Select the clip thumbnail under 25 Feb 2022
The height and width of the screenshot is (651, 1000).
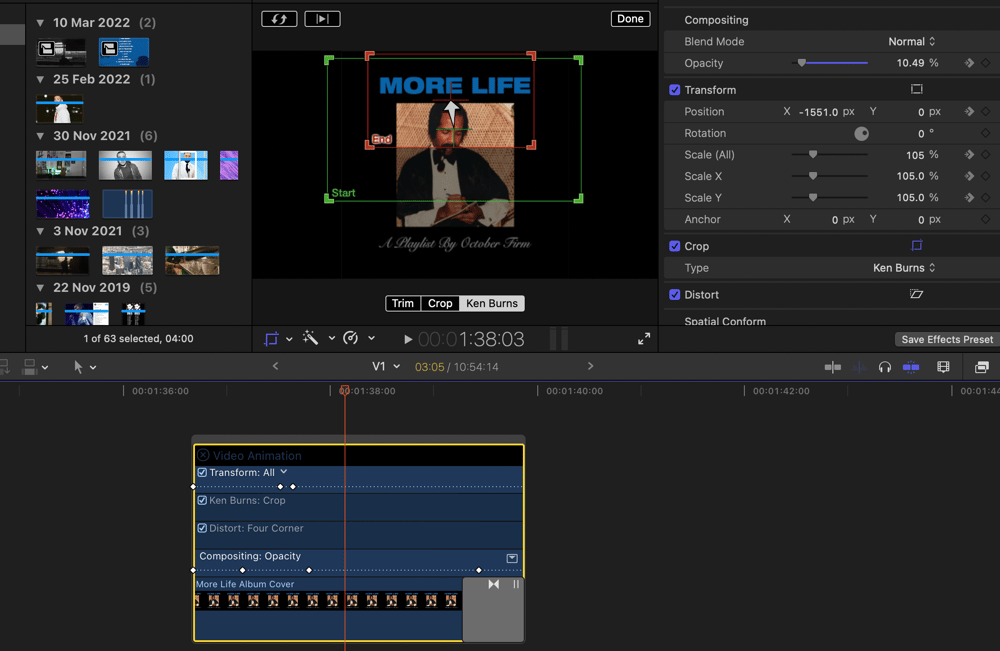[59, 108]
